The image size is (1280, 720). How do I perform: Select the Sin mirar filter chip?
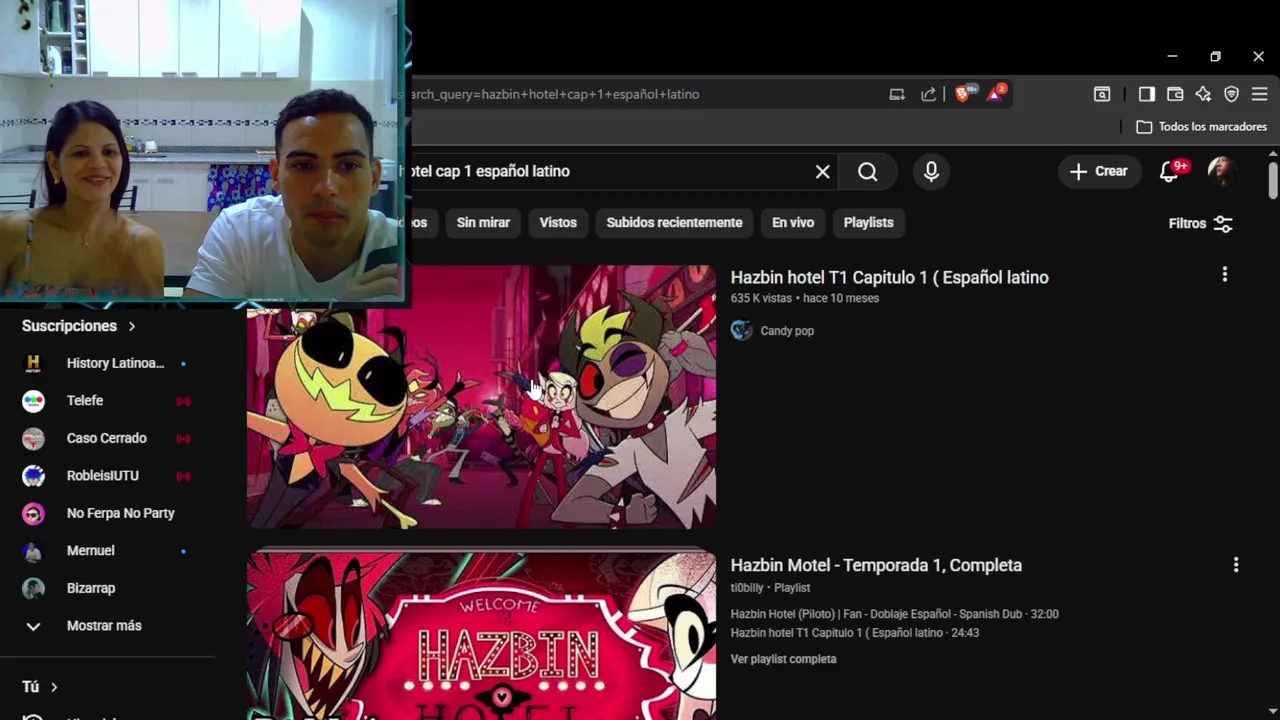coord(483,223)
